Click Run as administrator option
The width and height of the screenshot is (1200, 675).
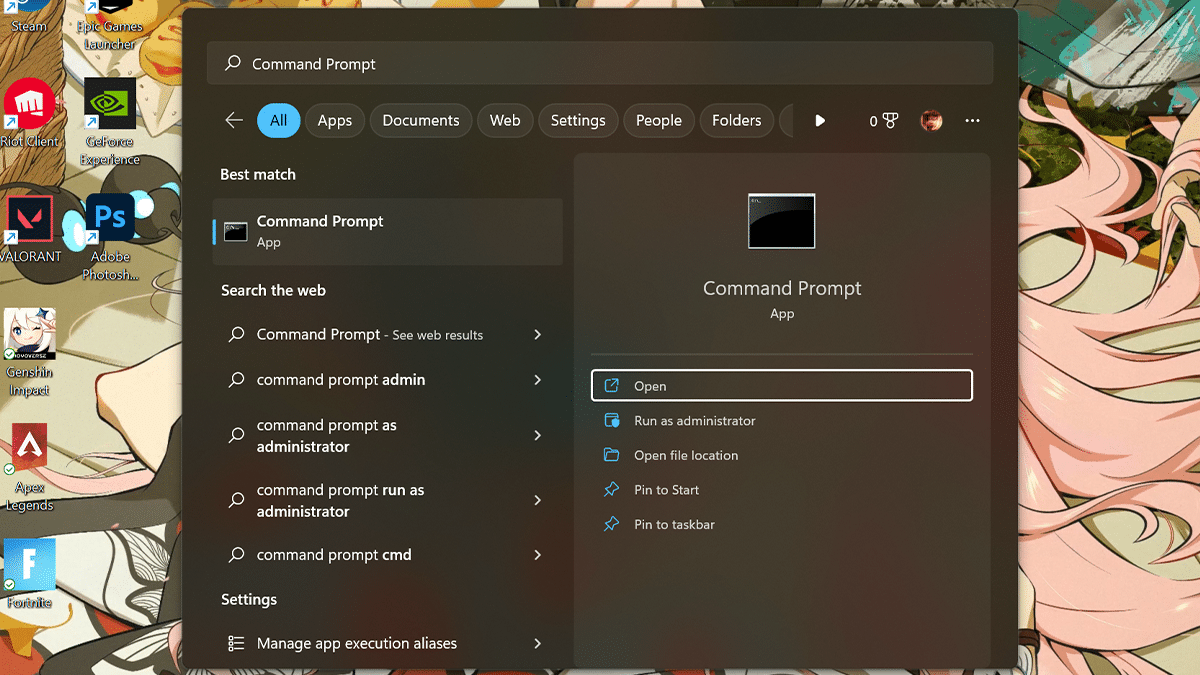[x=694, y=421]
